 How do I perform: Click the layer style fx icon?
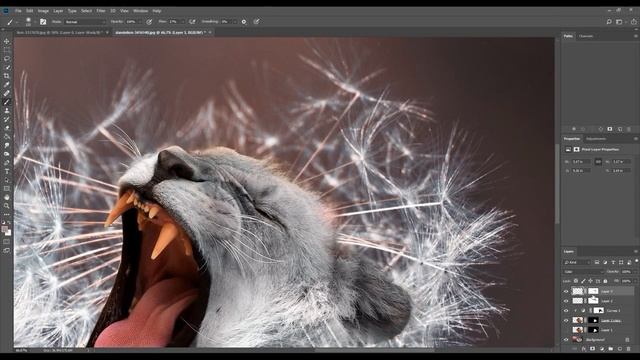[x=584, y=349]
